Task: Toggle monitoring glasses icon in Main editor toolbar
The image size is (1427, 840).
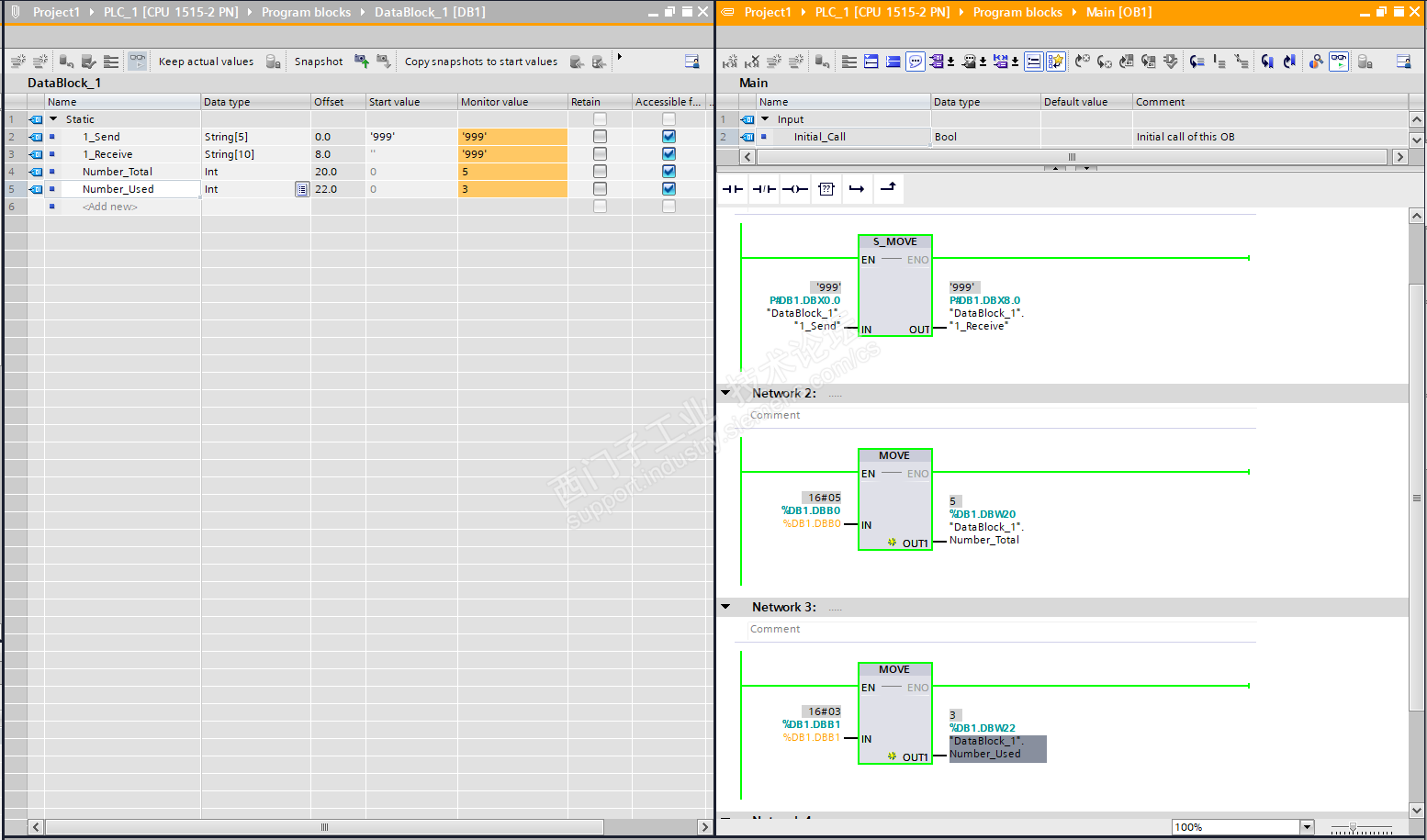Action: point(1339,62)
